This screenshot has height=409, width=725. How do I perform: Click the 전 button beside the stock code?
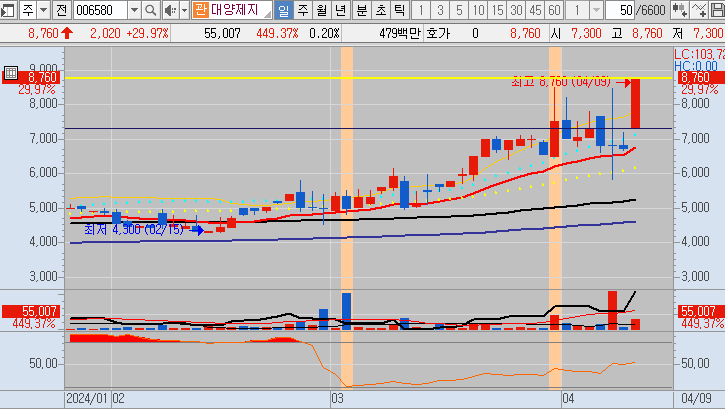(61, 10)
